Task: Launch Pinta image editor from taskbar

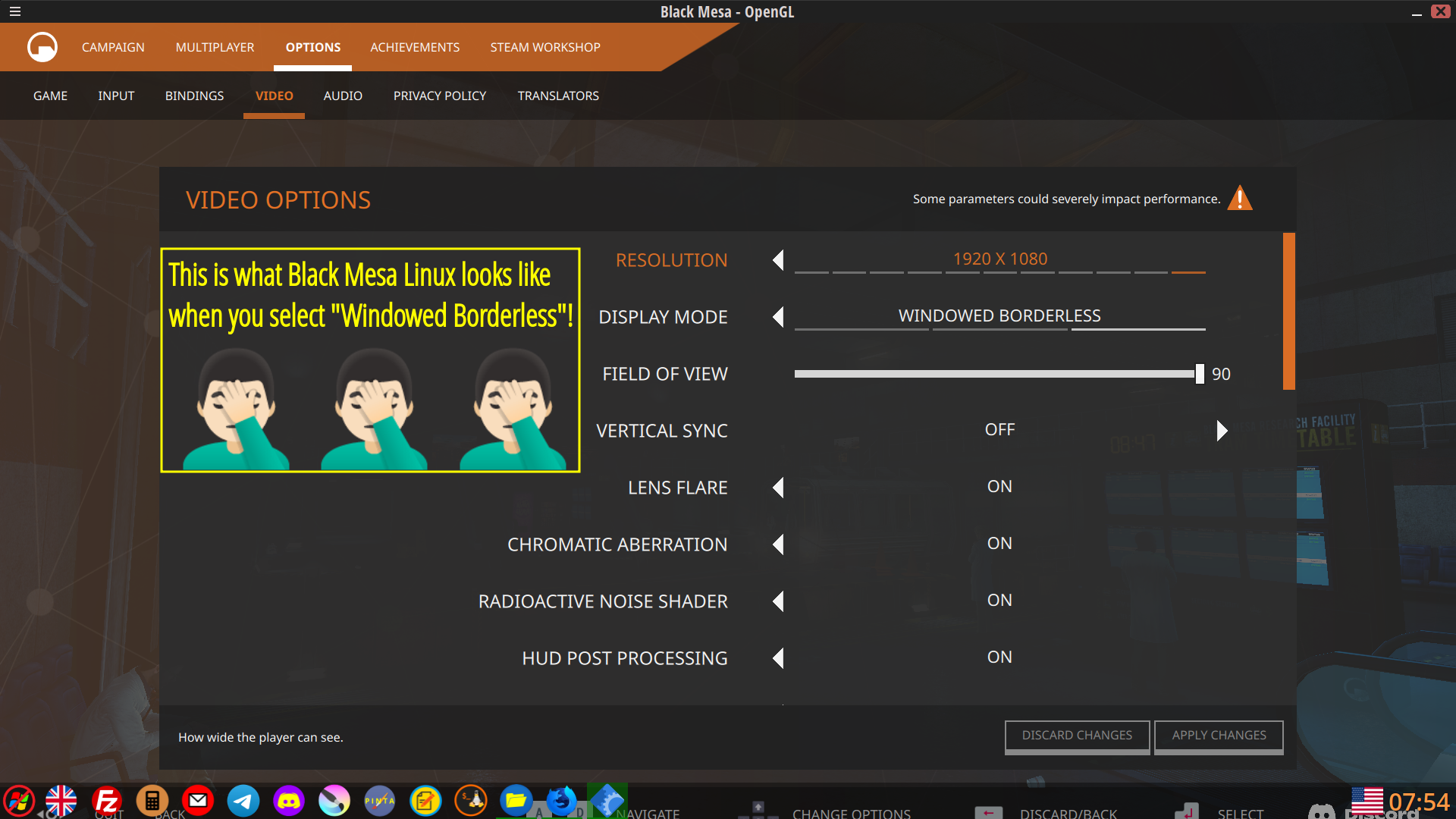Action: [380, 801]
